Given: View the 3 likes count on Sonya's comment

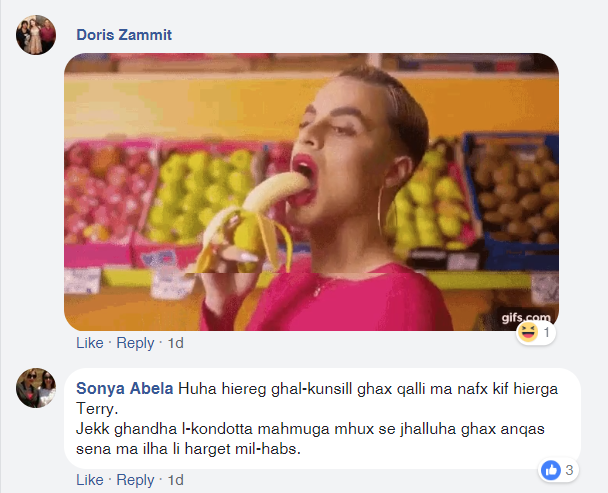Looking at the screenshot, I should coord(569,469).
